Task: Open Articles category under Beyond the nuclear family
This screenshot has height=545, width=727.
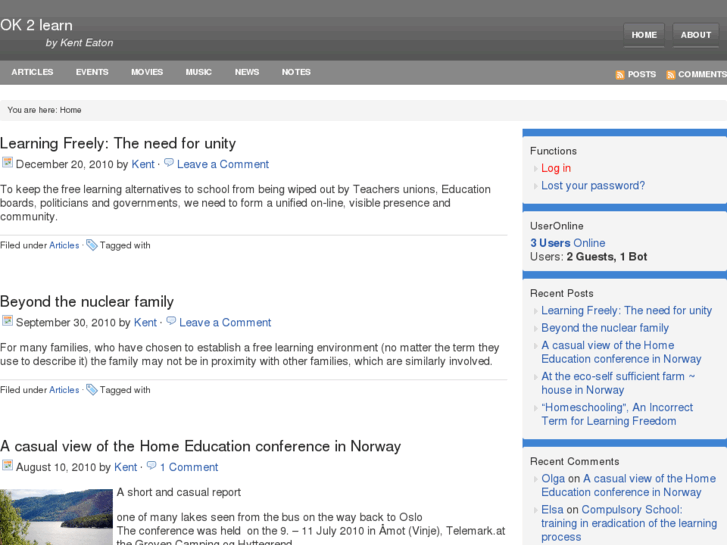Action: coord(64,390)
